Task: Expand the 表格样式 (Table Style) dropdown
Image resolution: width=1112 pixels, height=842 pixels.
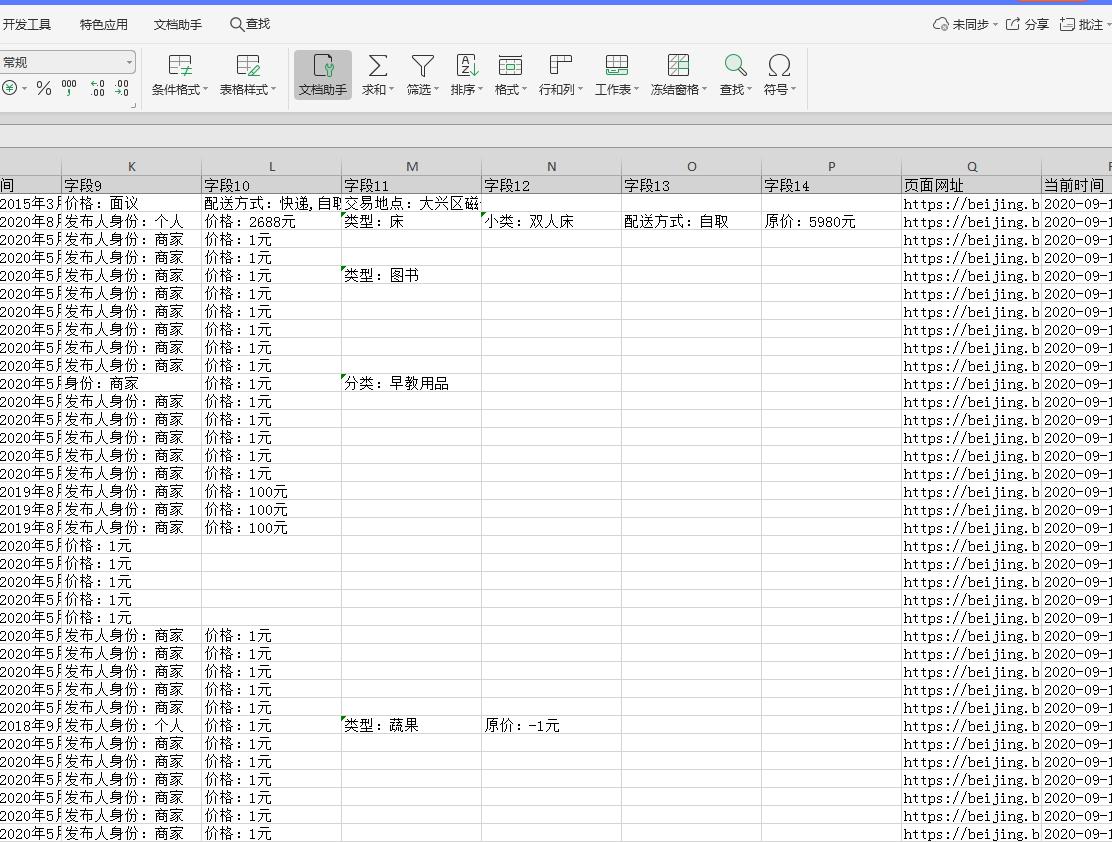Action: tap(246, 75)
